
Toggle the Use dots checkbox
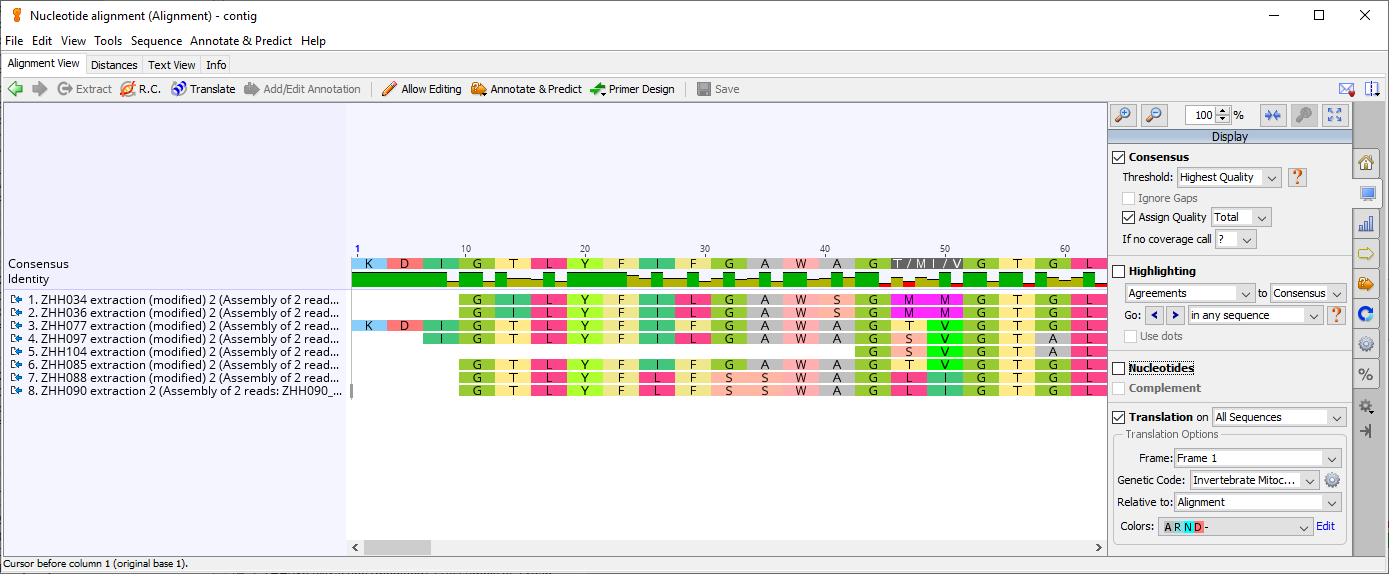point(1129,336)
